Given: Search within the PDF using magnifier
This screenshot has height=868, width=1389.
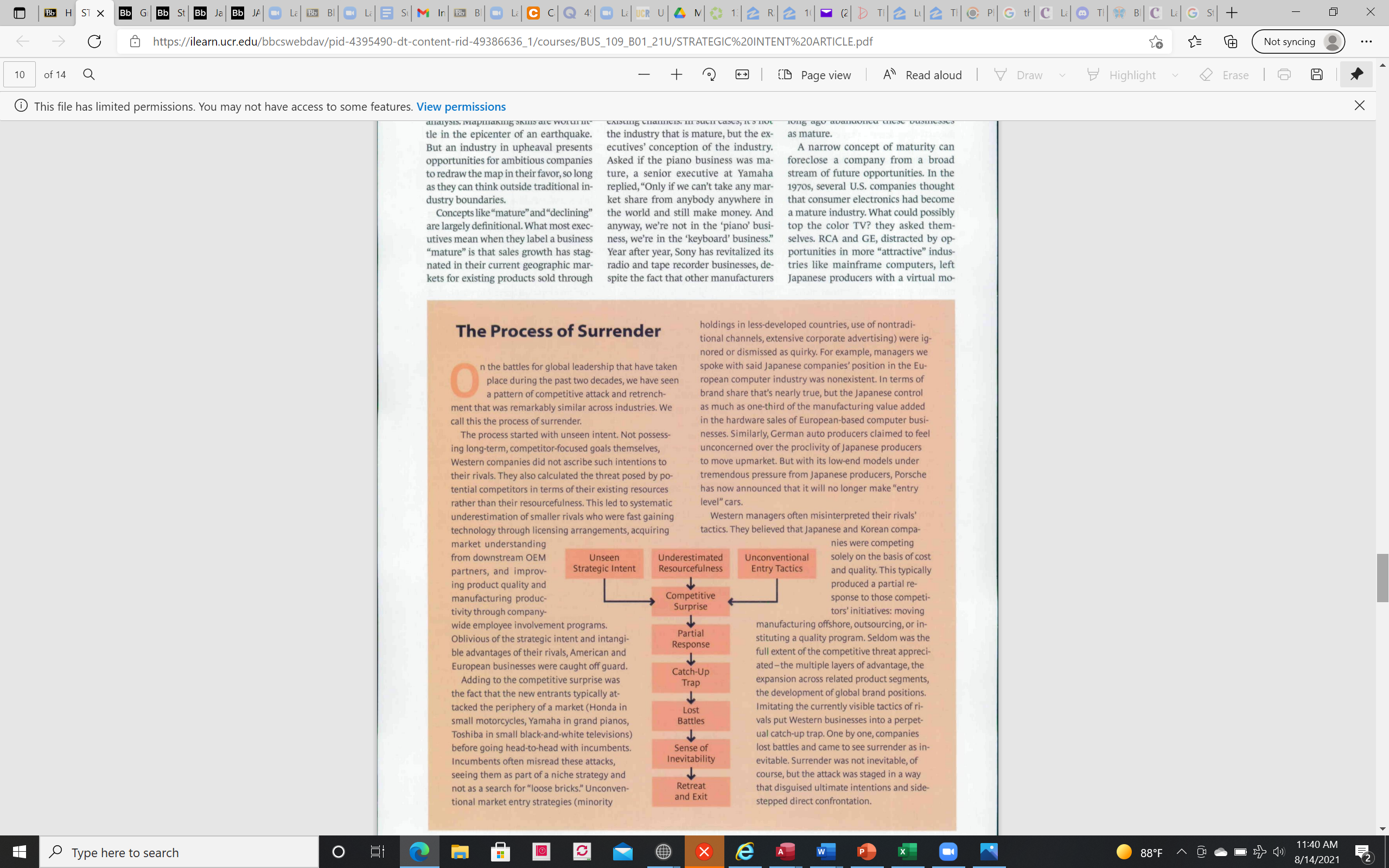Looking at the screenshot, I should (x=89, y=75).
